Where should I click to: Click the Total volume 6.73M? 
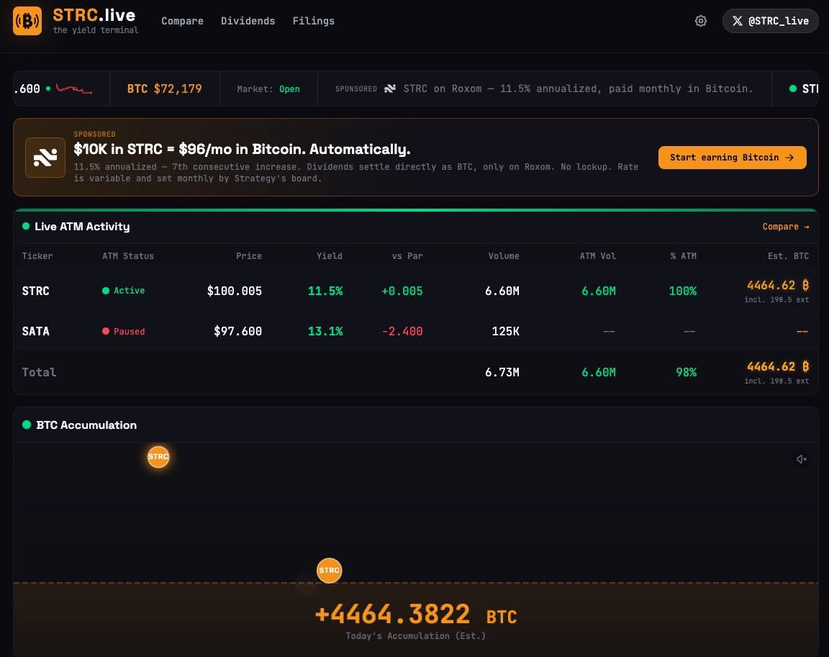point(502,373)
